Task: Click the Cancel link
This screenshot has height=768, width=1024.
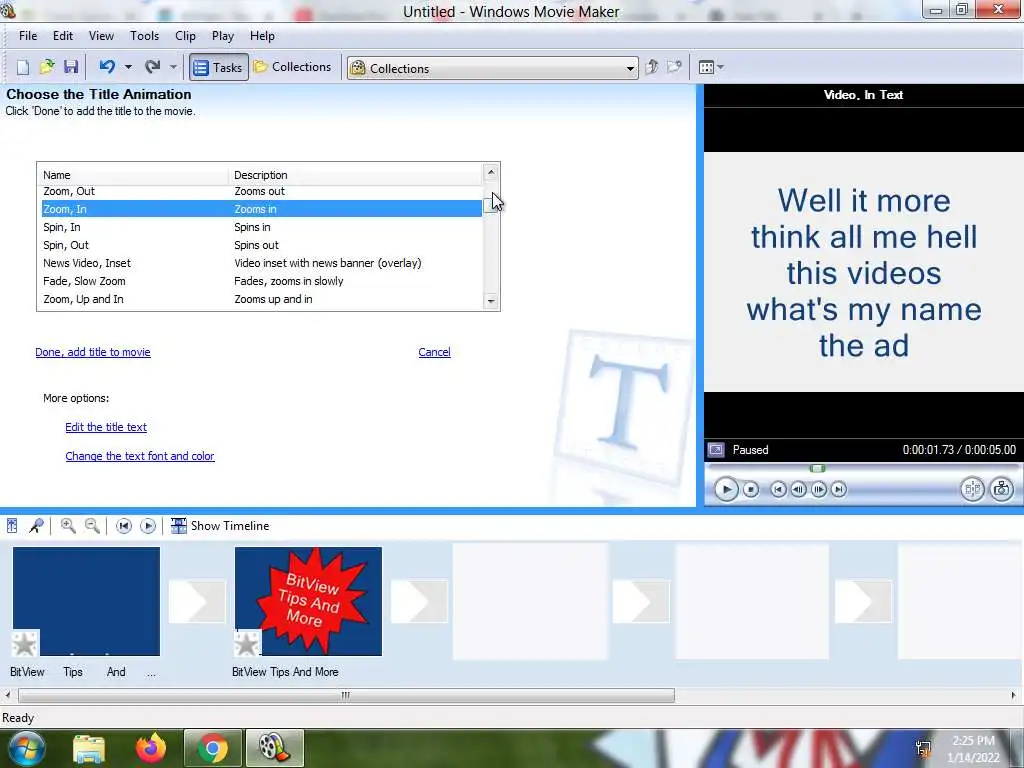Action: point(434,352)
